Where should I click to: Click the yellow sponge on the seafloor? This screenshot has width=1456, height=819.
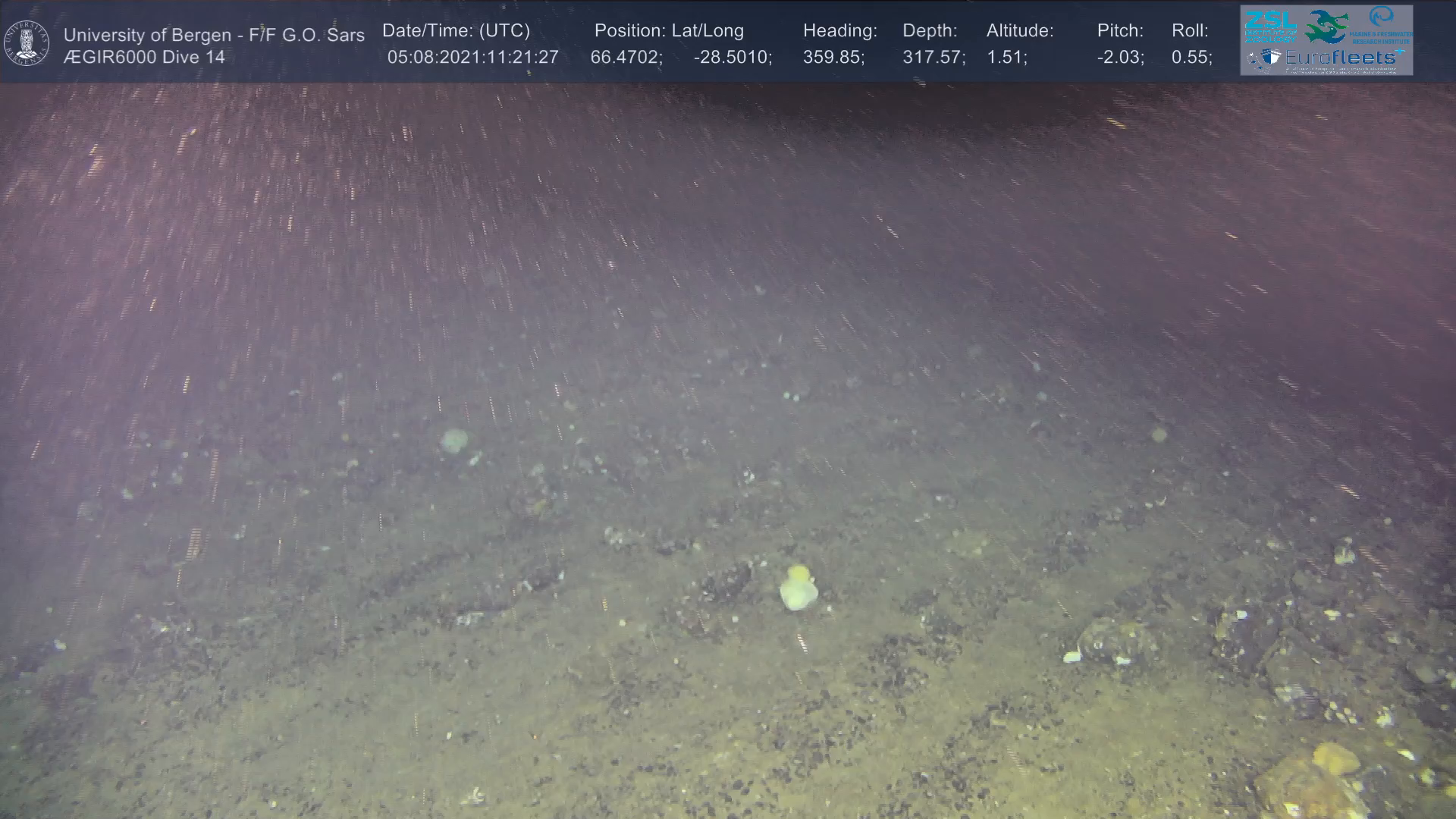coord(798,588)
